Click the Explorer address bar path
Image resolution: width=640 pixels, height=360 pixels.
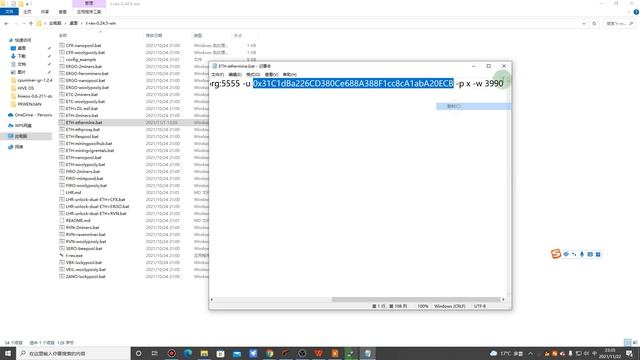coord(82,23)
